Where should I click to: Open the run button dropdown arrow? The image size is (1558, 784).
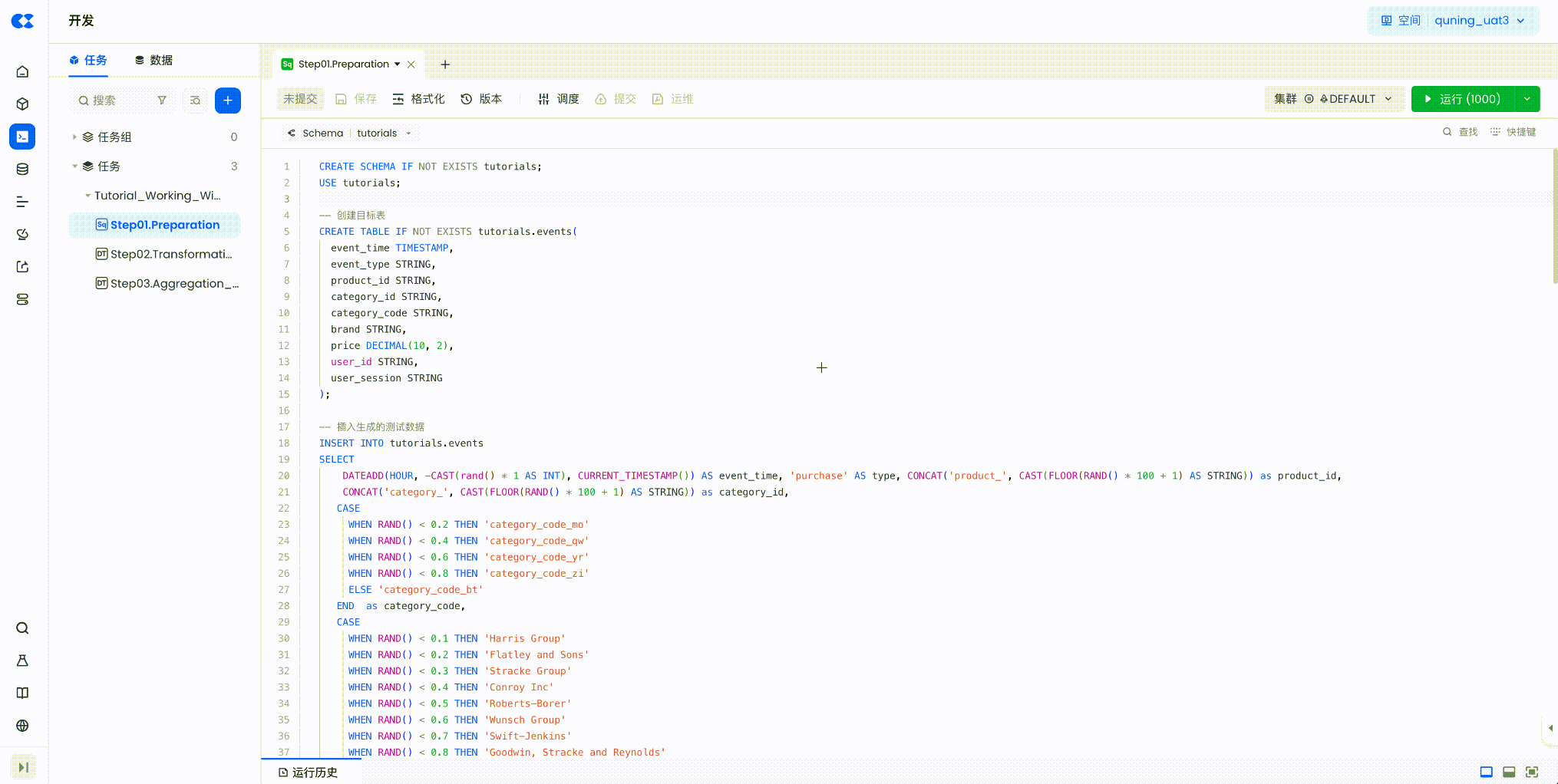[x=1527, y=99]
